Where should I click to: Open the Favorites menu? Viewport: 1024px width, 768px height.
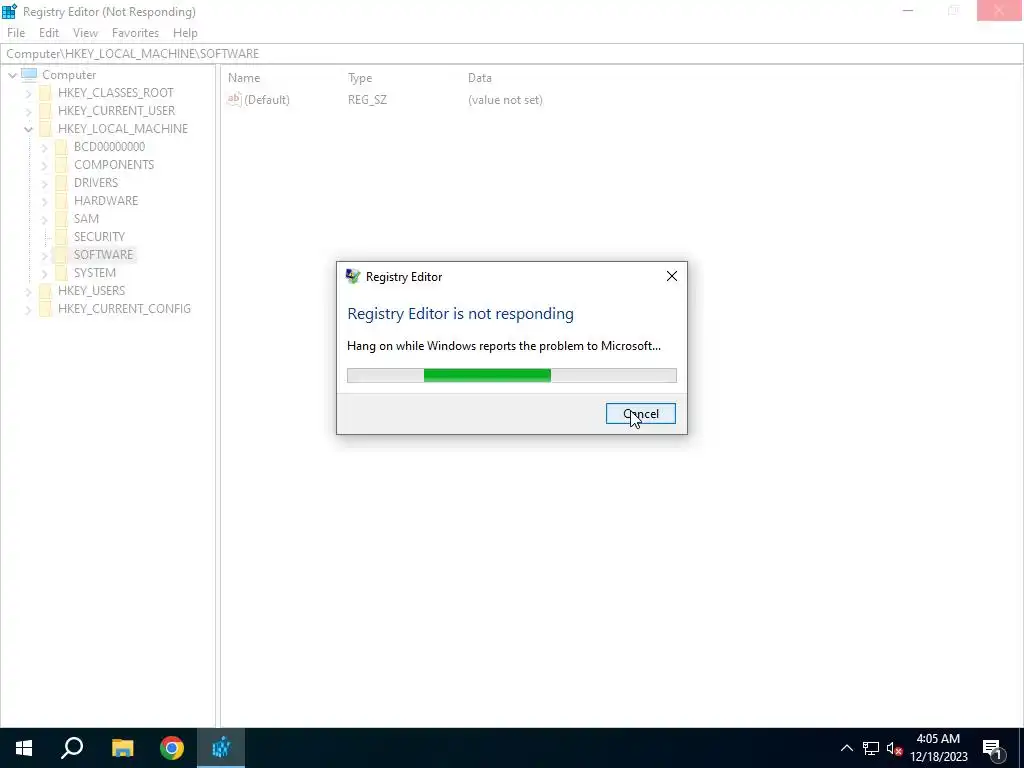pyautogui.click(x=135, y=33)
